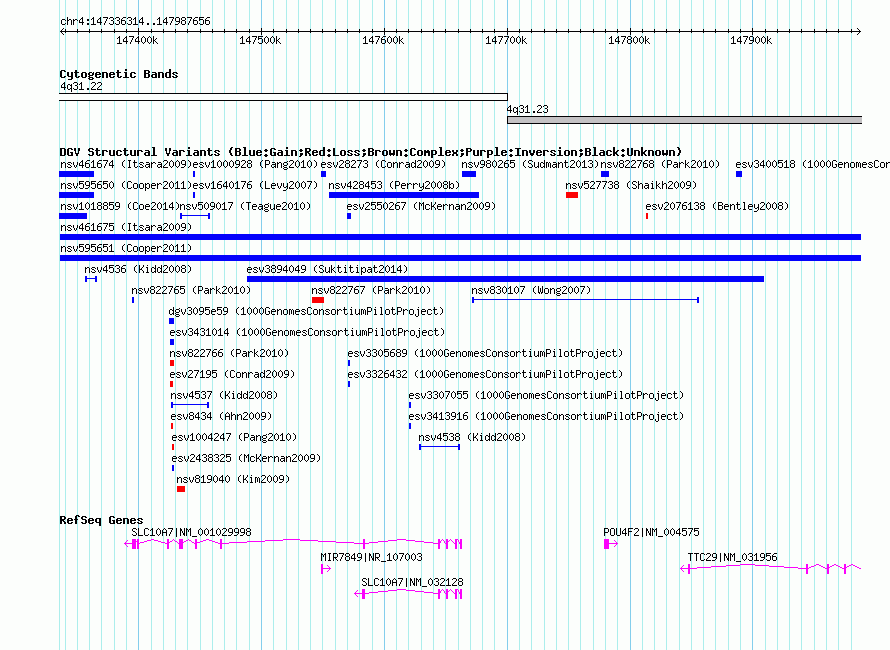Select nsv822767 (Park2010) label

coord(371,291)
